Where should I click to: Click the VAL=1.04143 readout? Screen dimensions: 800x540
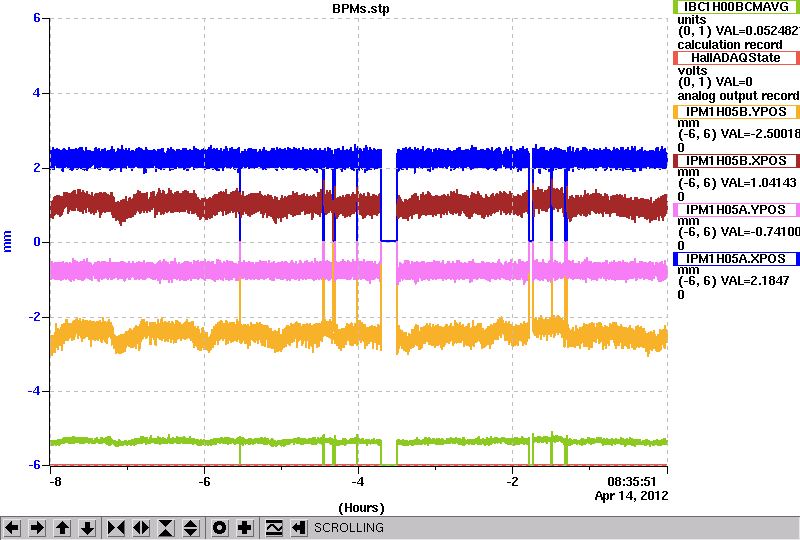[757, 183]
